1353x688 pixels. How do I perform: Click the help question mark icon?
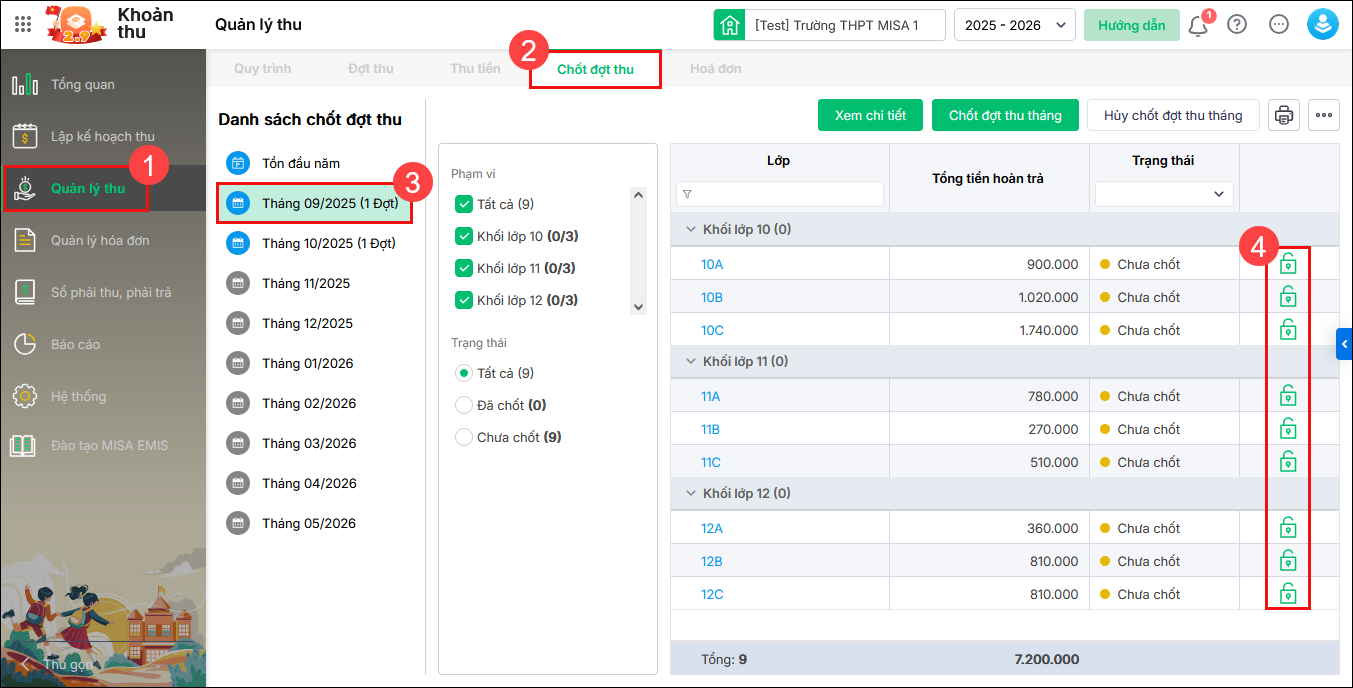[x=1237, y=25]
